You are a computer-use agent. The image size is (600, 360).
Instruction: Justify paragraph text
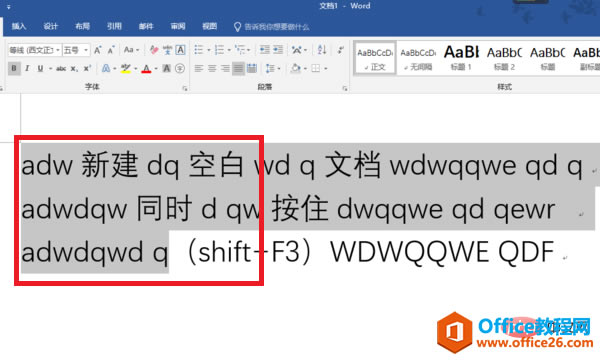click(x=238, y=68)
